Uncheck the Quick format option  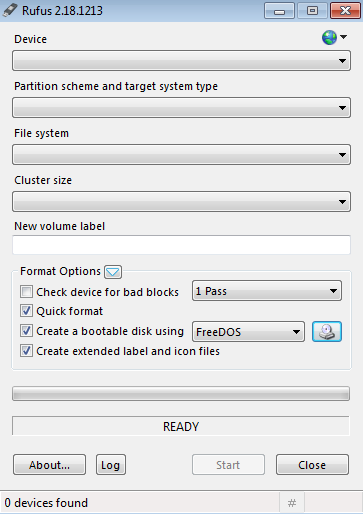(26, 311)
